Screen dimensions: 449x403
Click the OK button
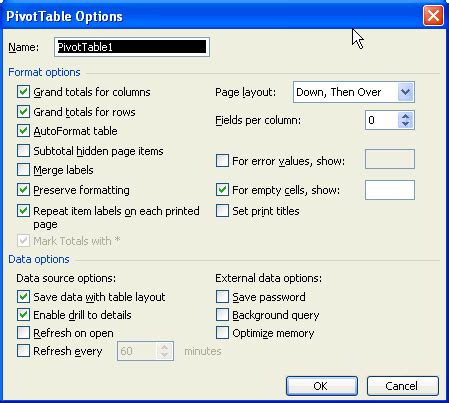tap(322, 386)
